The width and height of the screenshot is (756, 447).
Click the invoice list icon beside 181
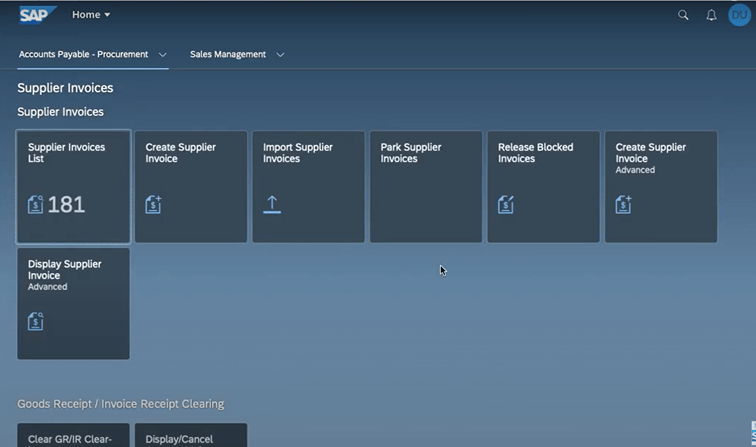click(36, 204)
